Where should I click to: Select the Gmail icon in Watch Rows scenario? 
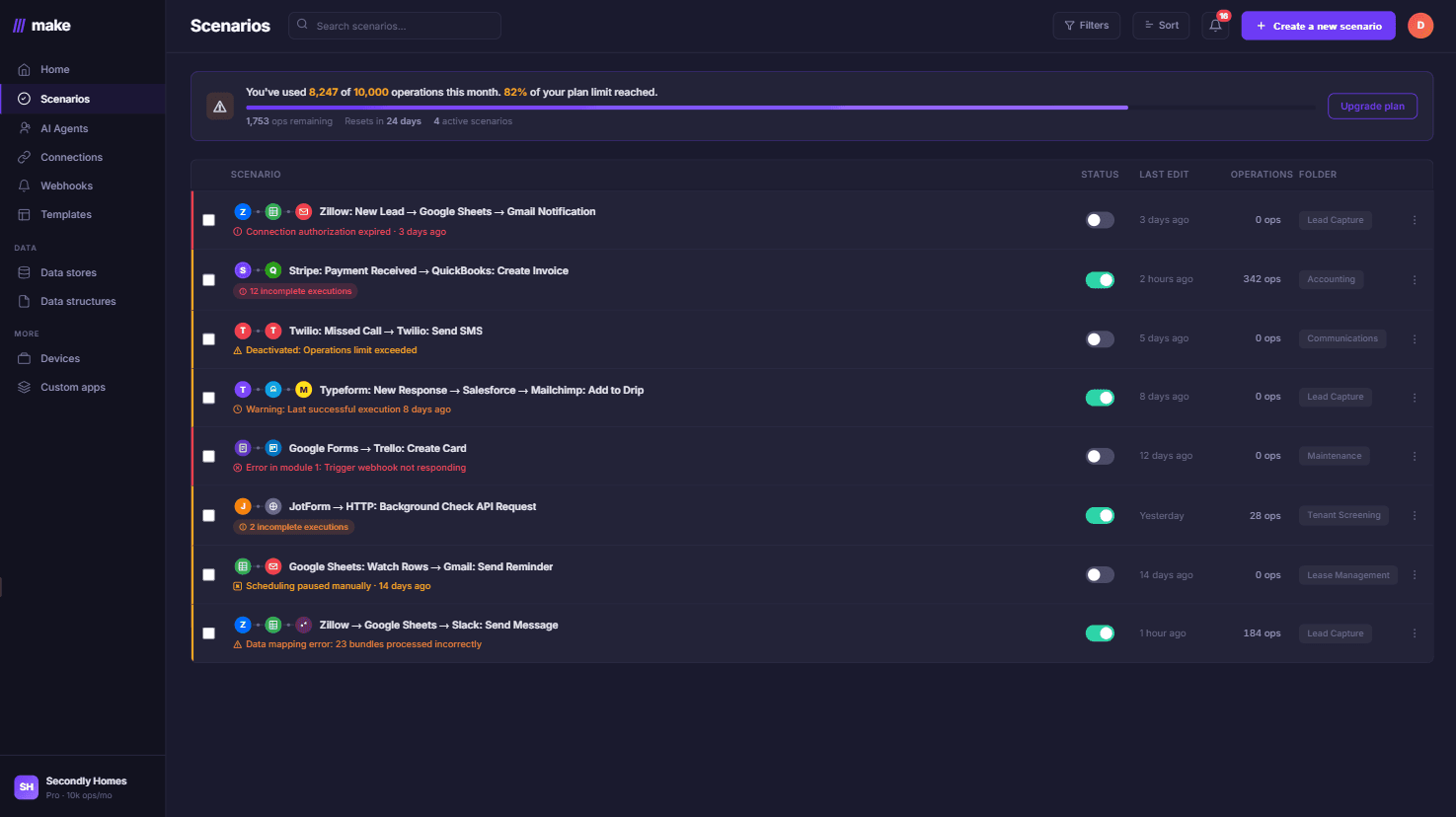click(273, 565)
